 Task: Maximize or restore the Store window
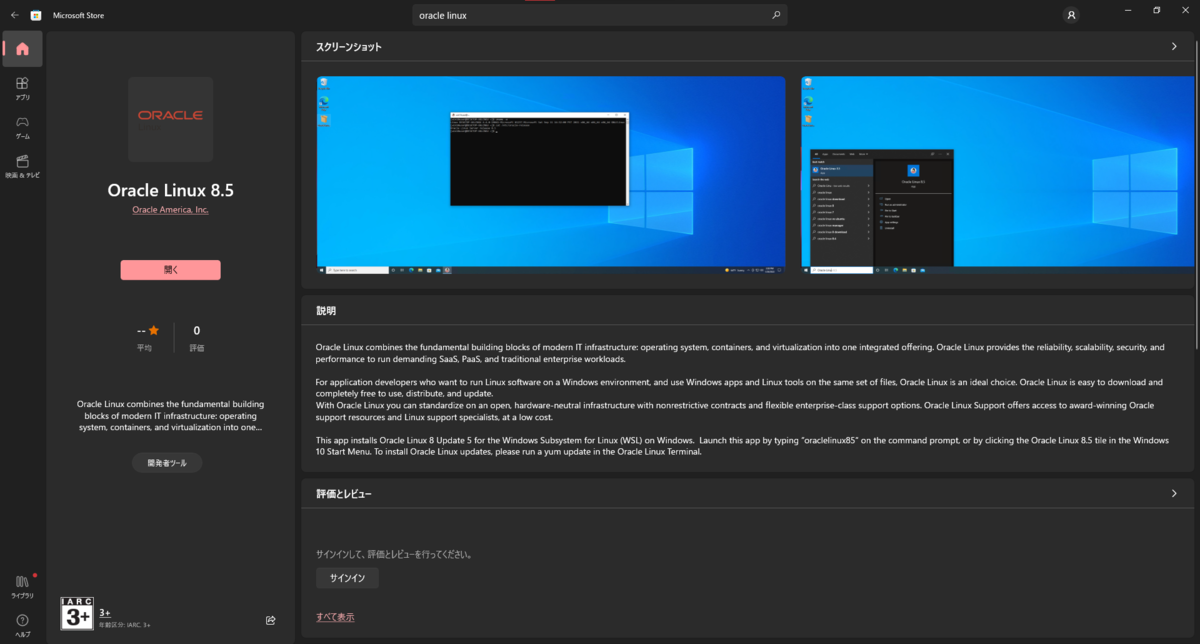[1156, 10]
